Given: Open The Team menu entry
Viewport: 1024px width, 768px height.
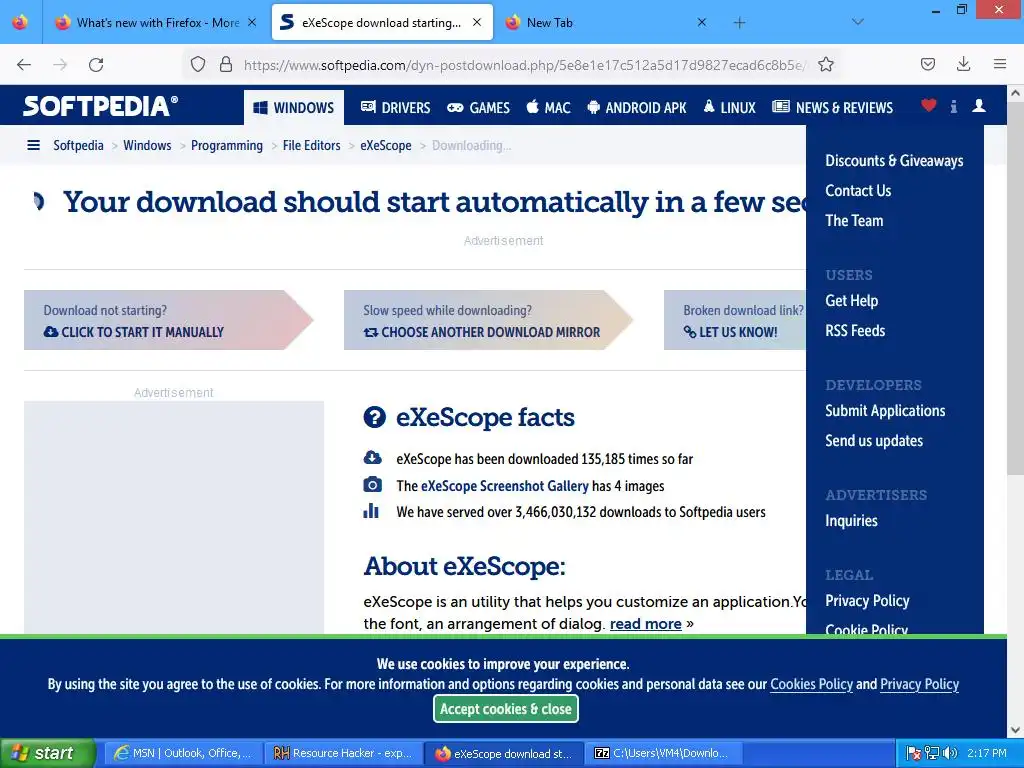Looking at the screenshot, I should [854, 221].
